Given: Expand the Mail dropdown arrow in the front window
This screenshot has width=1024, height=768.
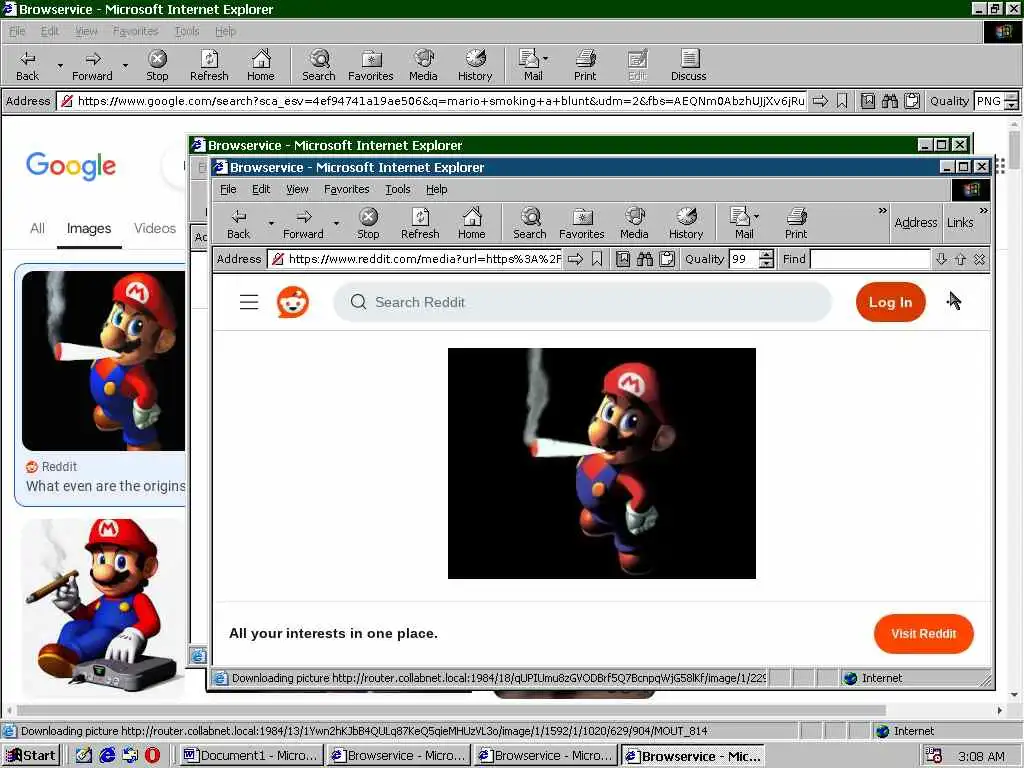Looking at the screenshot, I should (756, 216).
